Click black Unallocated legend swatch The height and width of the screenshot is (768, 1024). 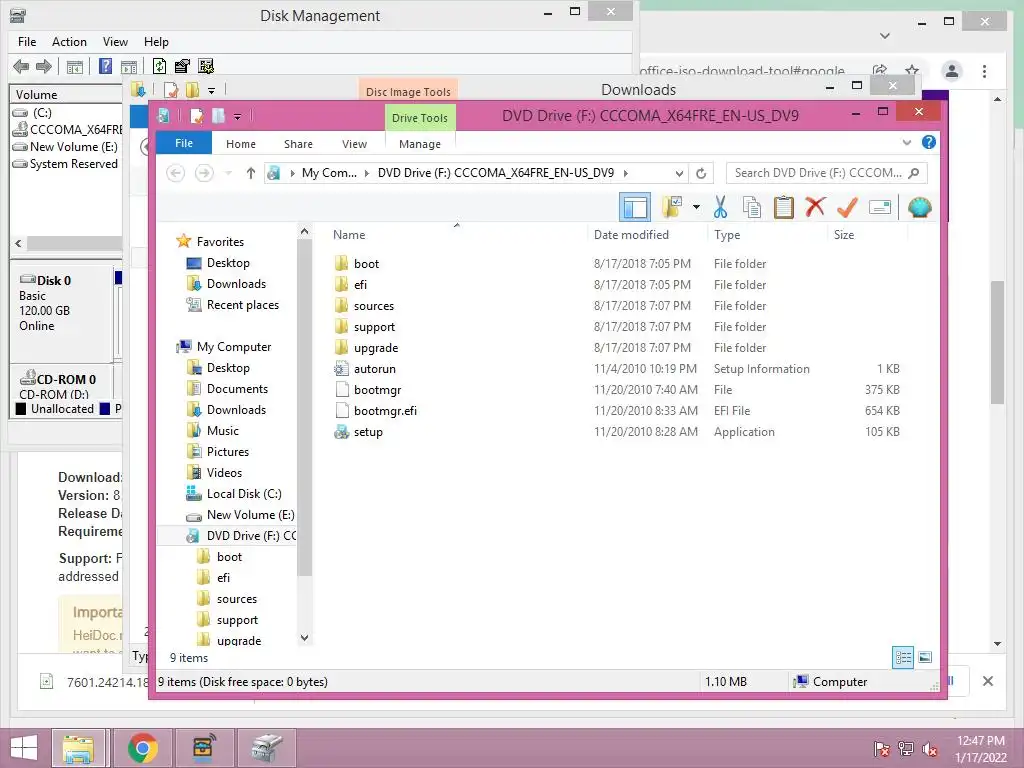21,409
